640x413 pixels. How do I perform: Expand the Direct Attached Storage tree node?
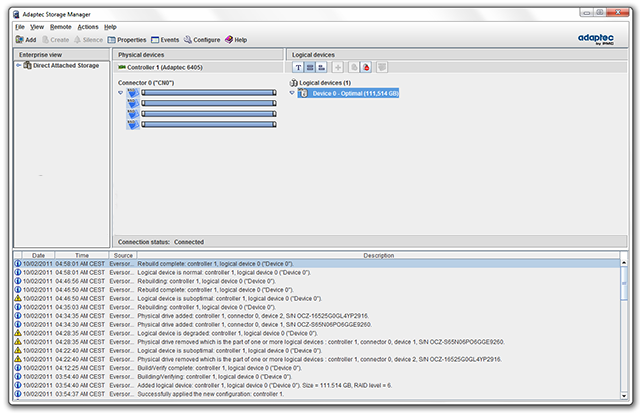point(18,65)
